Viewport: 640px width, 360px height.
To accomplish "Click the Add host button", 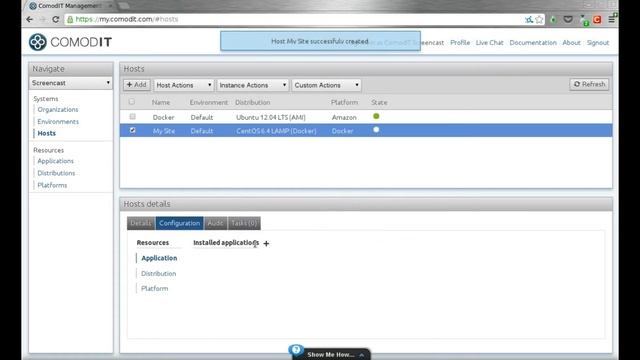I will [x=137, y=84].
